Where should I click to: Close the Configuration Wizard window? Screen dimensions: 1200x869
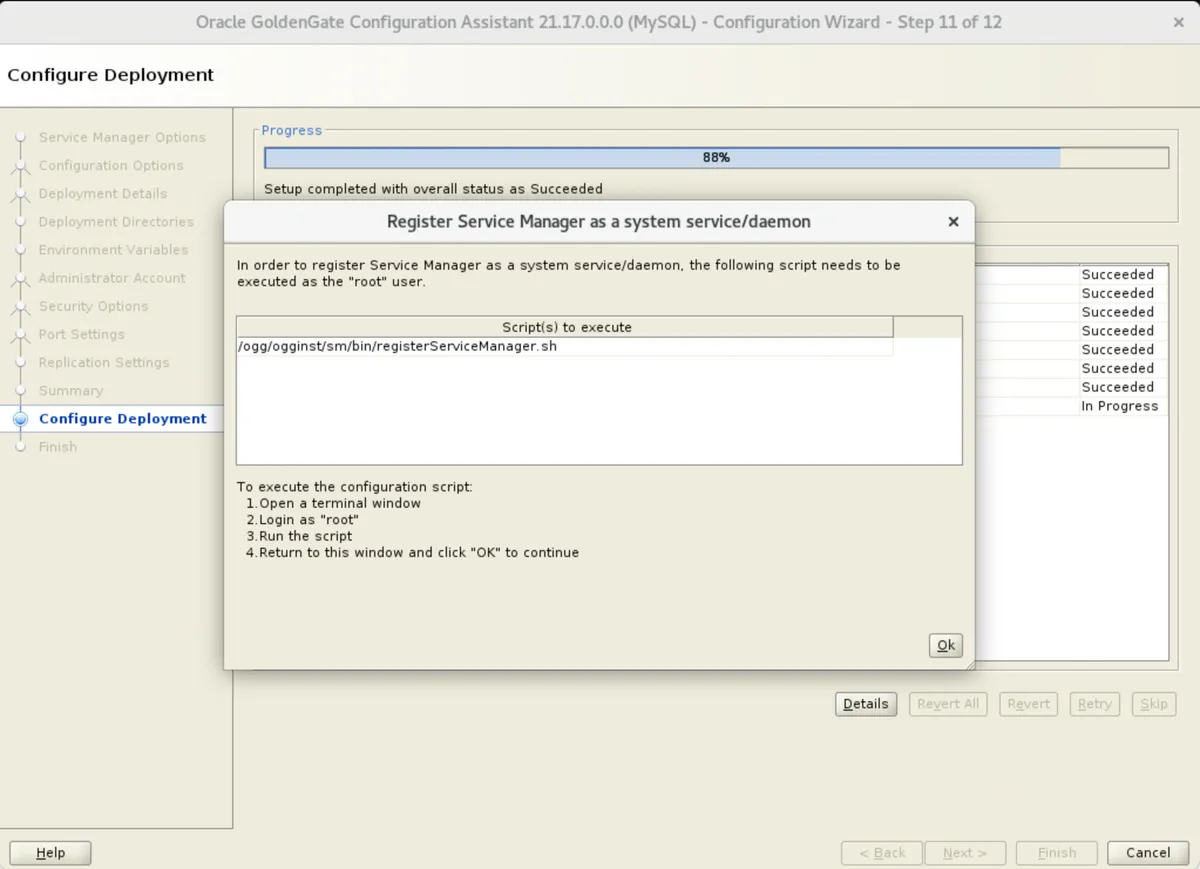click(1178, 22)
